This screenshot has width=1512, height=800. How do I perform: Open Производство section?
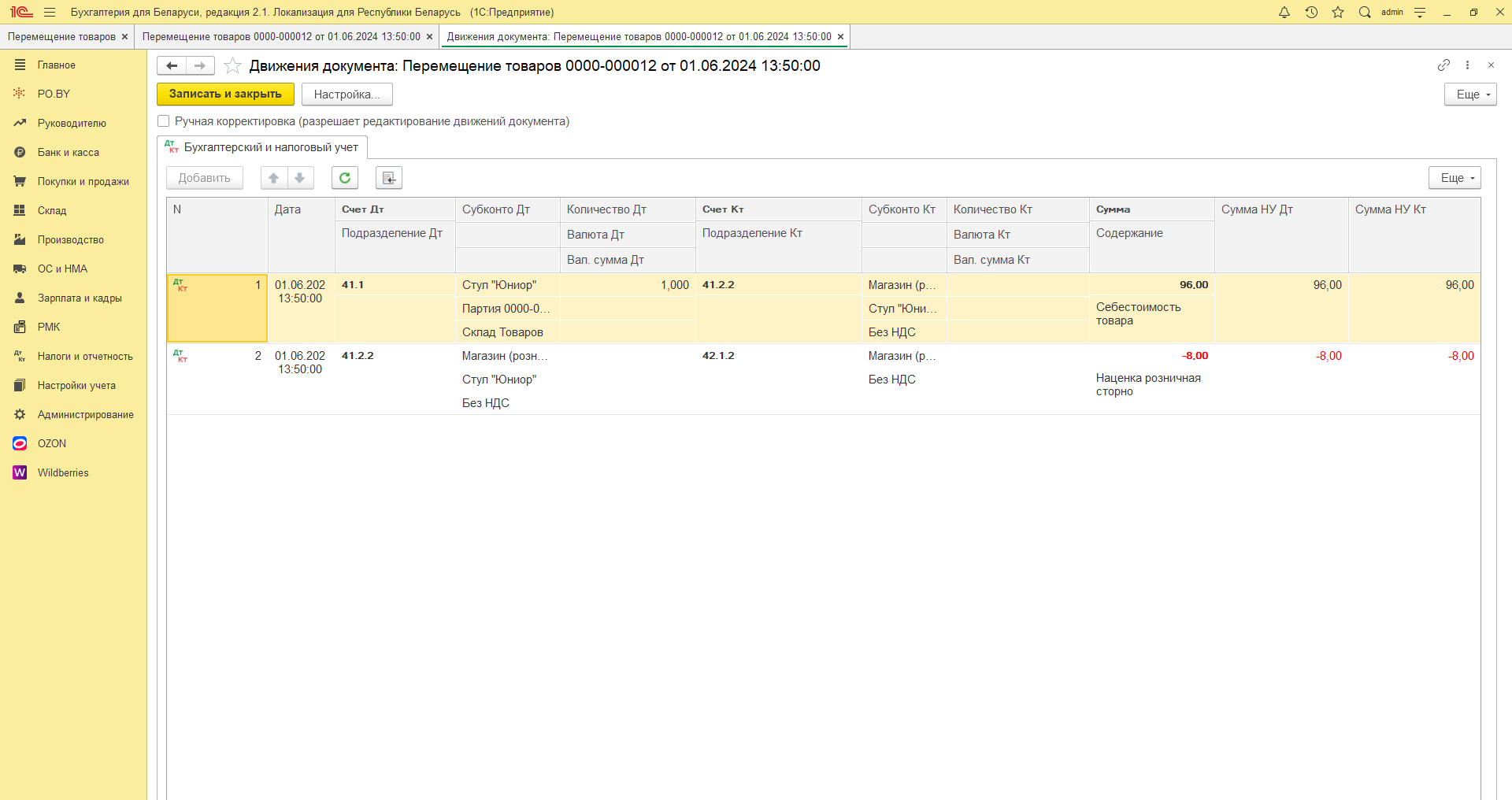71,239
